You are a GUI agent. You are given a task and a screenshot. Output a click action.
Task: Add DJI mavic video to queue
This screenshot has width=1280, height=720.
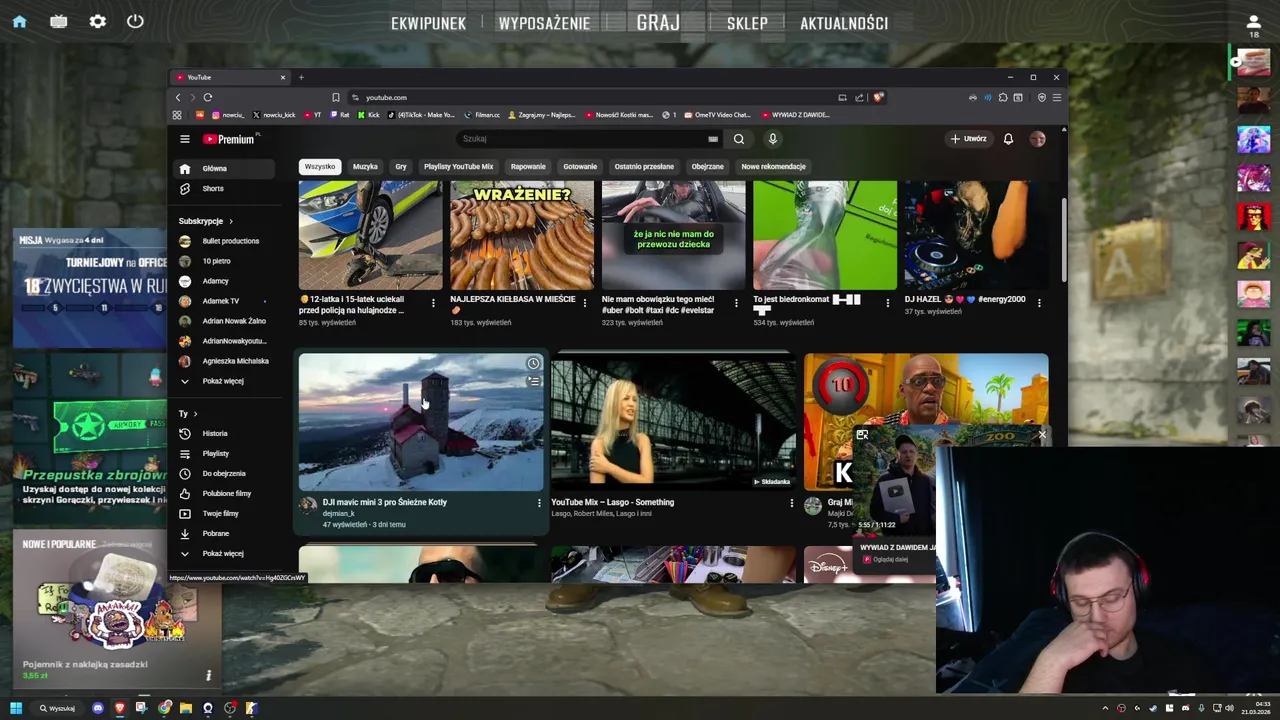point(534,381)
